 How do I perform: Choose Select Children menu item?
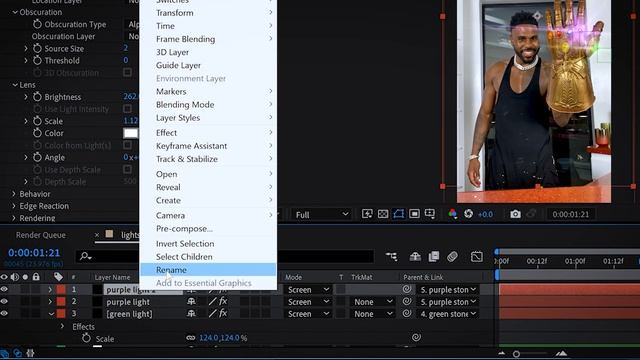(208, 257)
